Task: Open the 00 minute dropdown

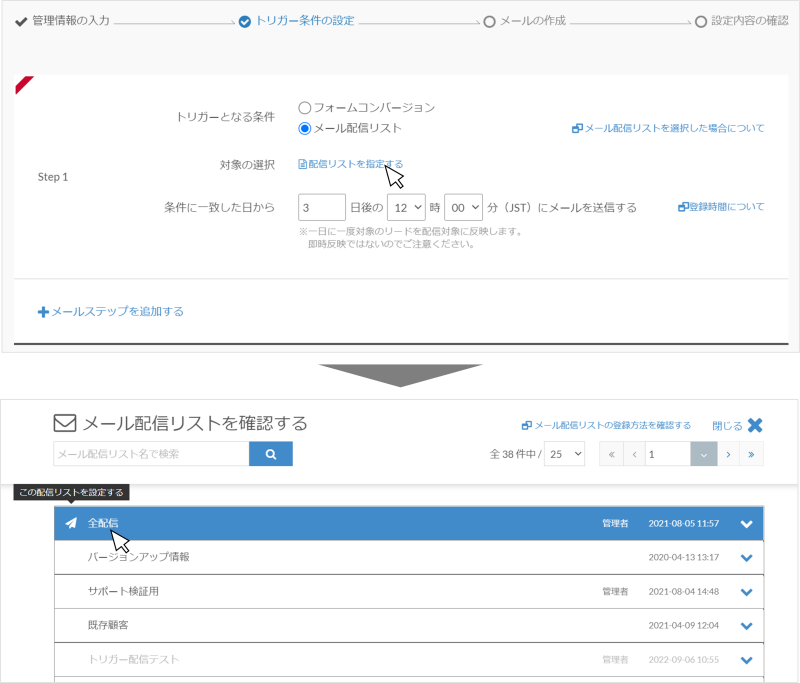Action: click(x=463, y=207)
